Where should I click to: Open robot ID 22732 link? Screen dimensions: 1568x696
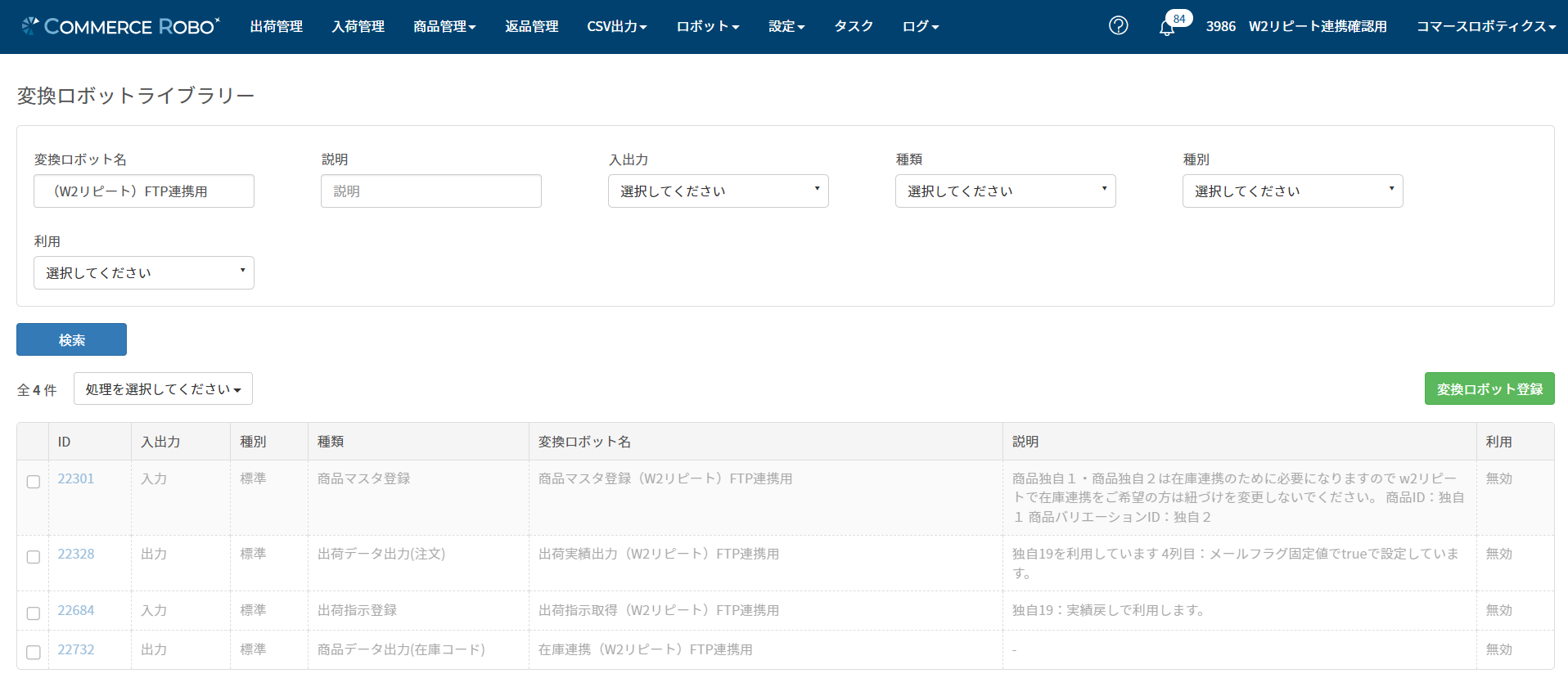(76, 649)
